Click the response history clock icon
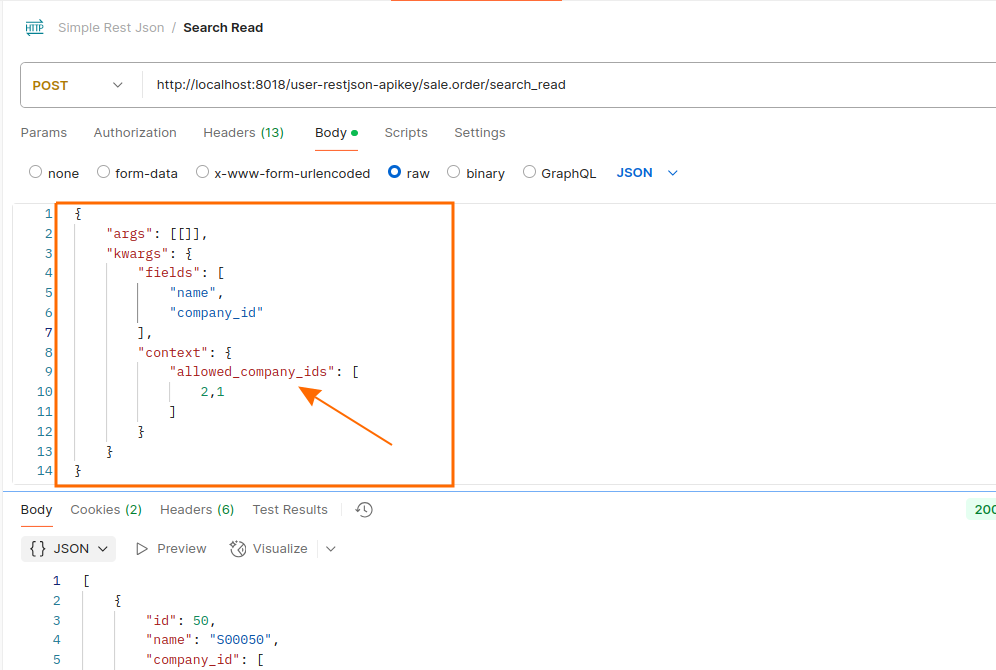 [x=364, y=510]
